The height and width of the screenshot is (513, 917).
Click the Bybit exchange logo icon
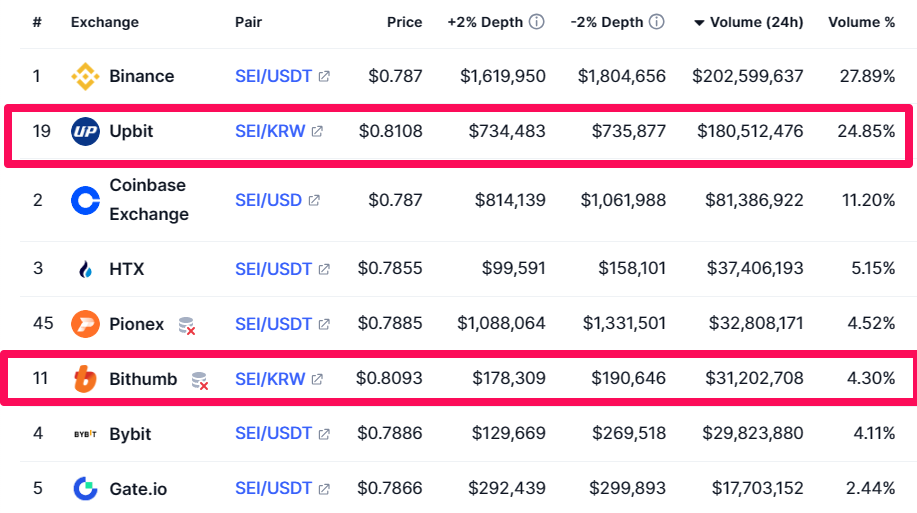[x=86, y=434]
